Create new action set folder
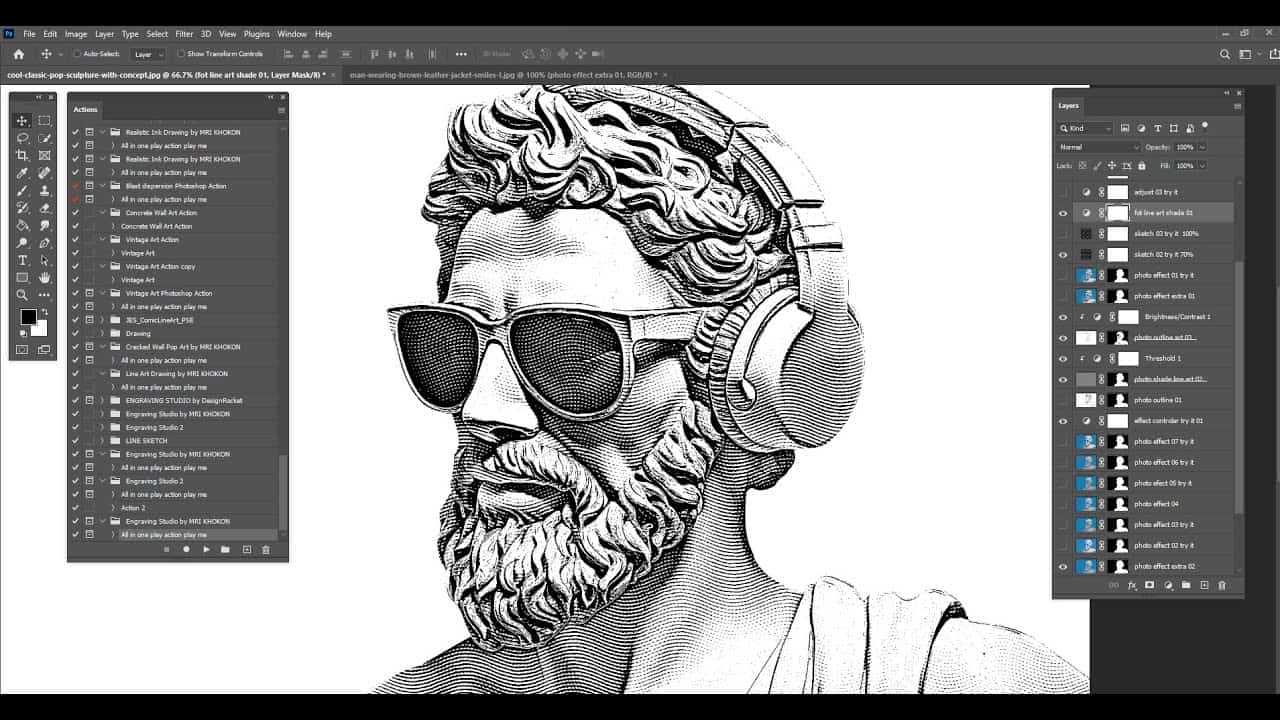1280x720 pixels. click(225, 549)
